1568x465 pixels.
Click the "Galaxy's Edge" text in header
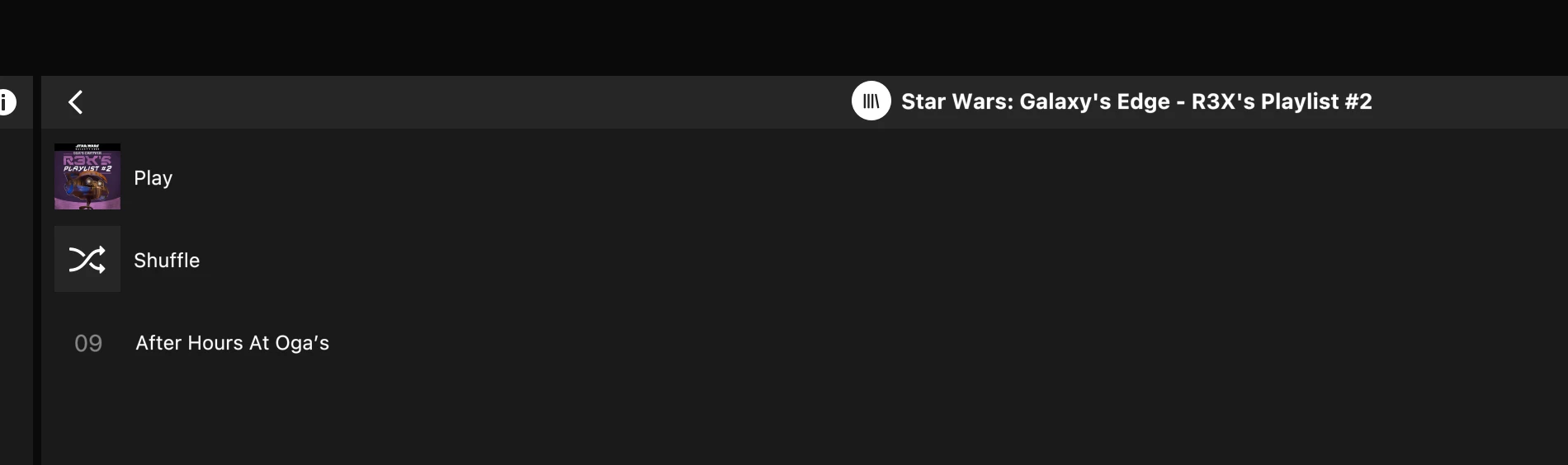1094,101
